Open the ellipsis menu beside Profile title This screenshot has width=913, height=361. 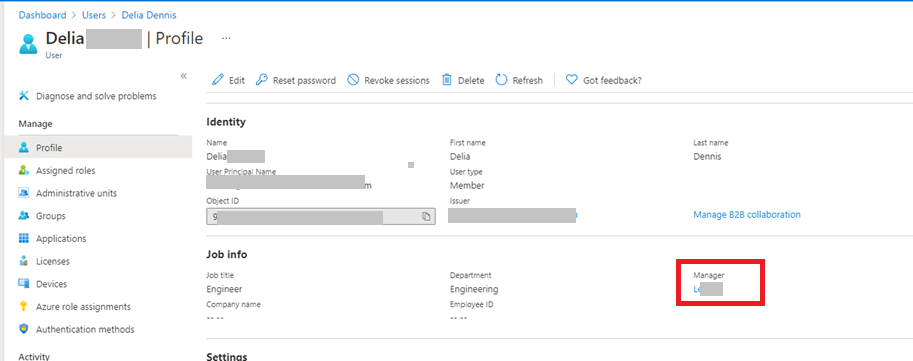pos(227,38)
